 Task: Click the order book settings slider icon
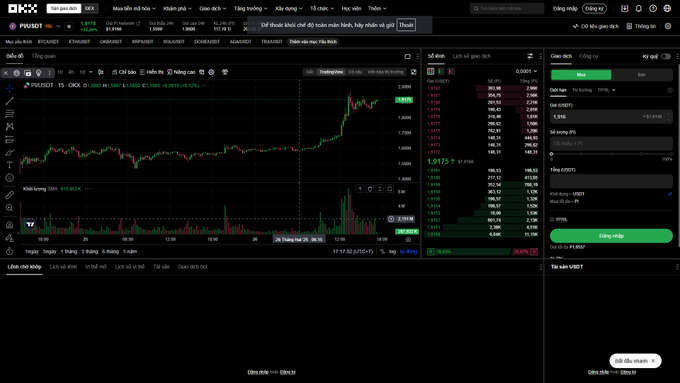point(530,56)
